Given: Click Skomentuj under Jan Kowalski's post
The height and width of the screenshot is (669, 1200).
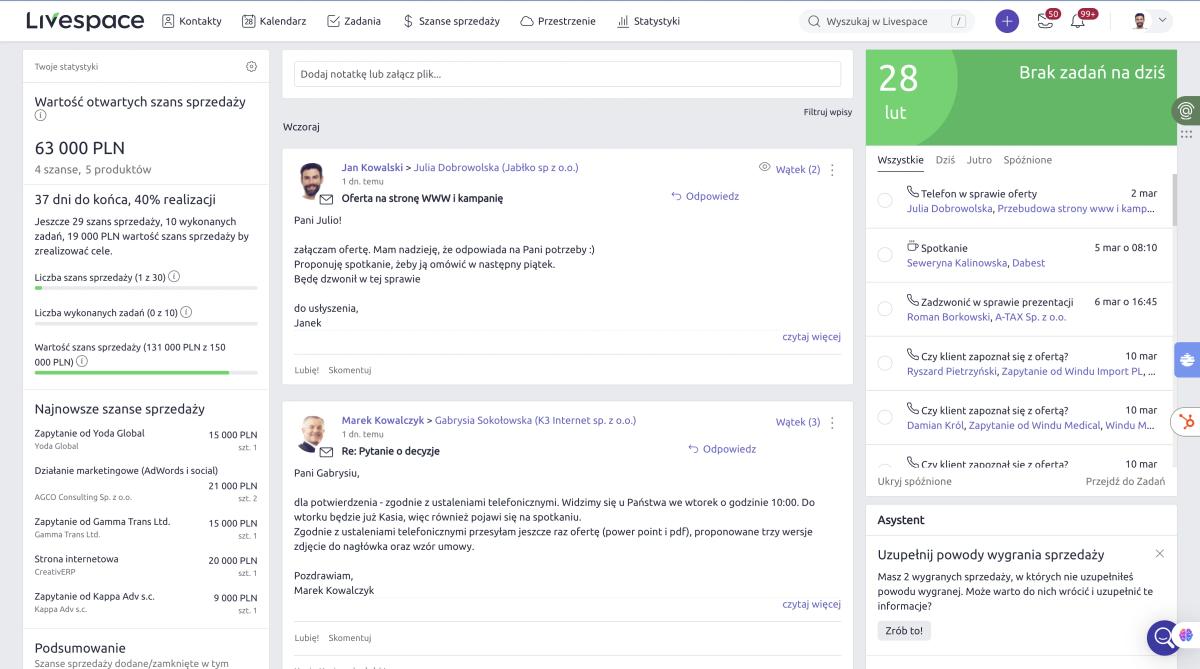Looking at the screenshot, I should 350,370.
